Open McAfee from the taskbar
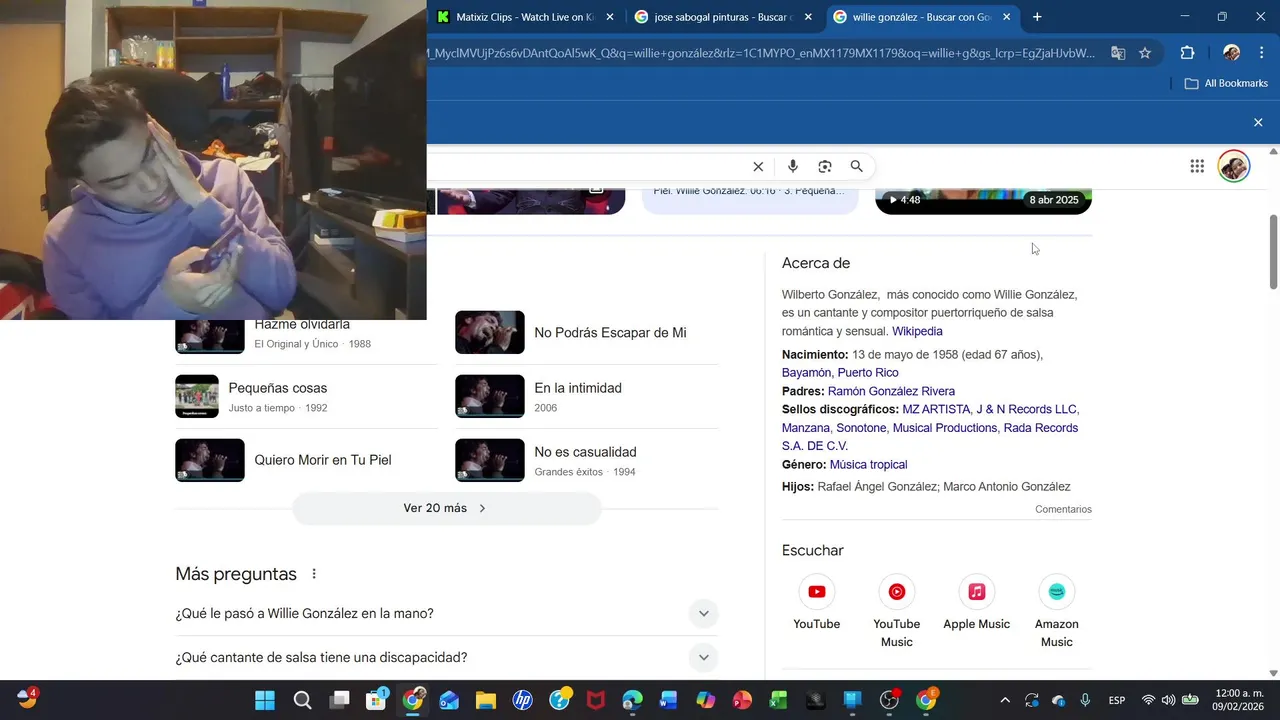Screen dimensions: 1280x720 595,700
